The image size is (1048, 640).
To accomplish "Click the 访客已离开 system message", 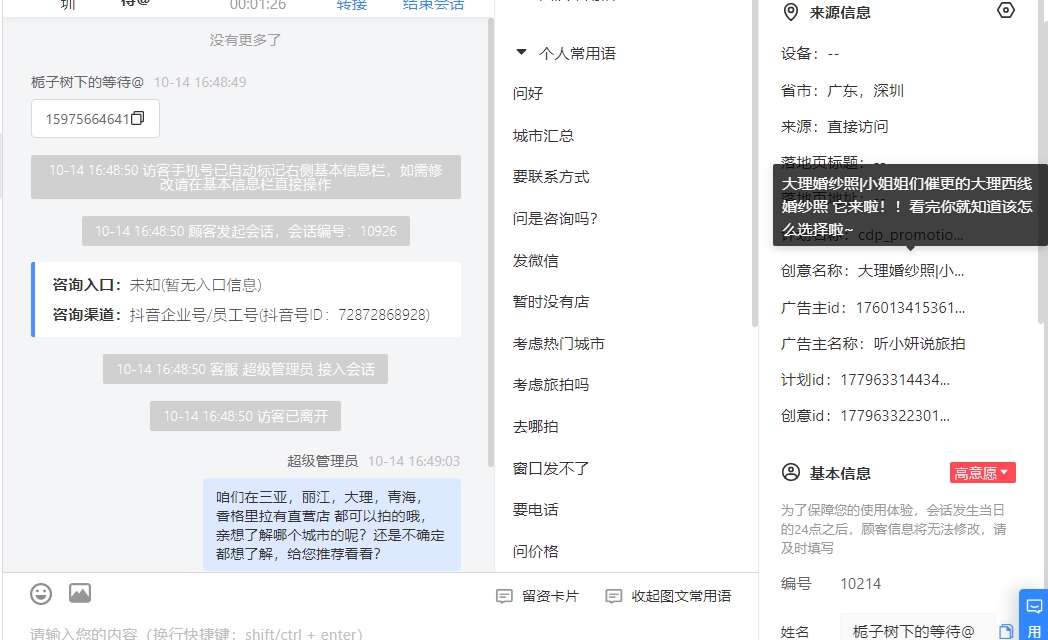I will point(245,416).
